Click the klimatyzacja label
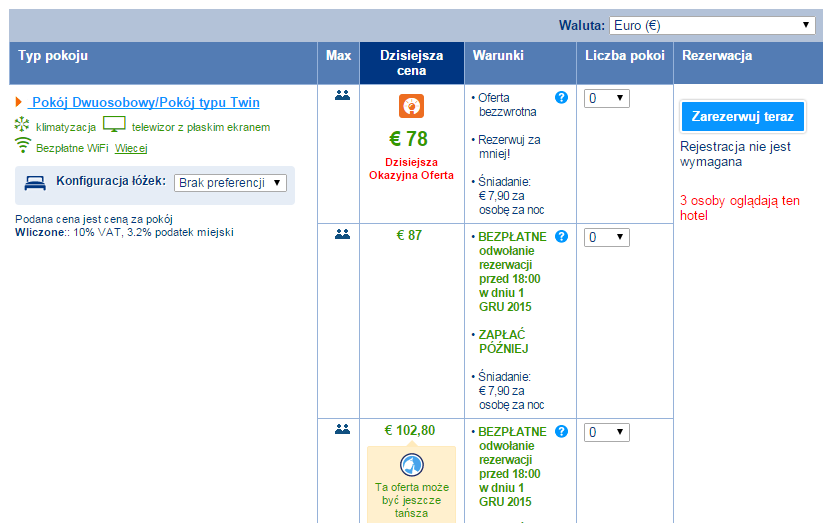825x523 pixels. click(66, 127)
